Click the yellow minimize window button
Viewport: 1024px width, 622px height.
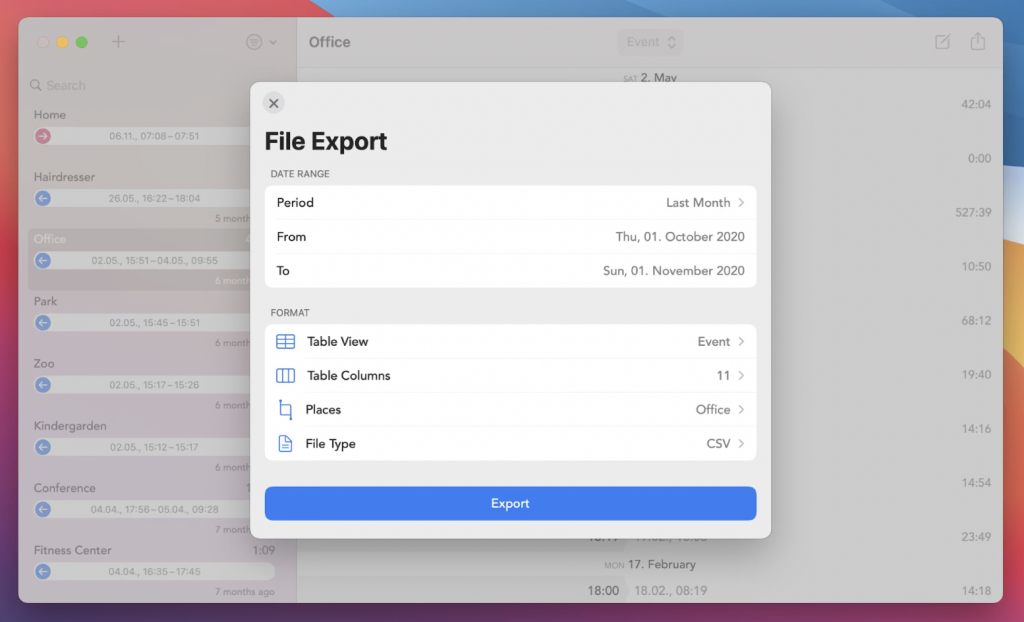[62, 42]
